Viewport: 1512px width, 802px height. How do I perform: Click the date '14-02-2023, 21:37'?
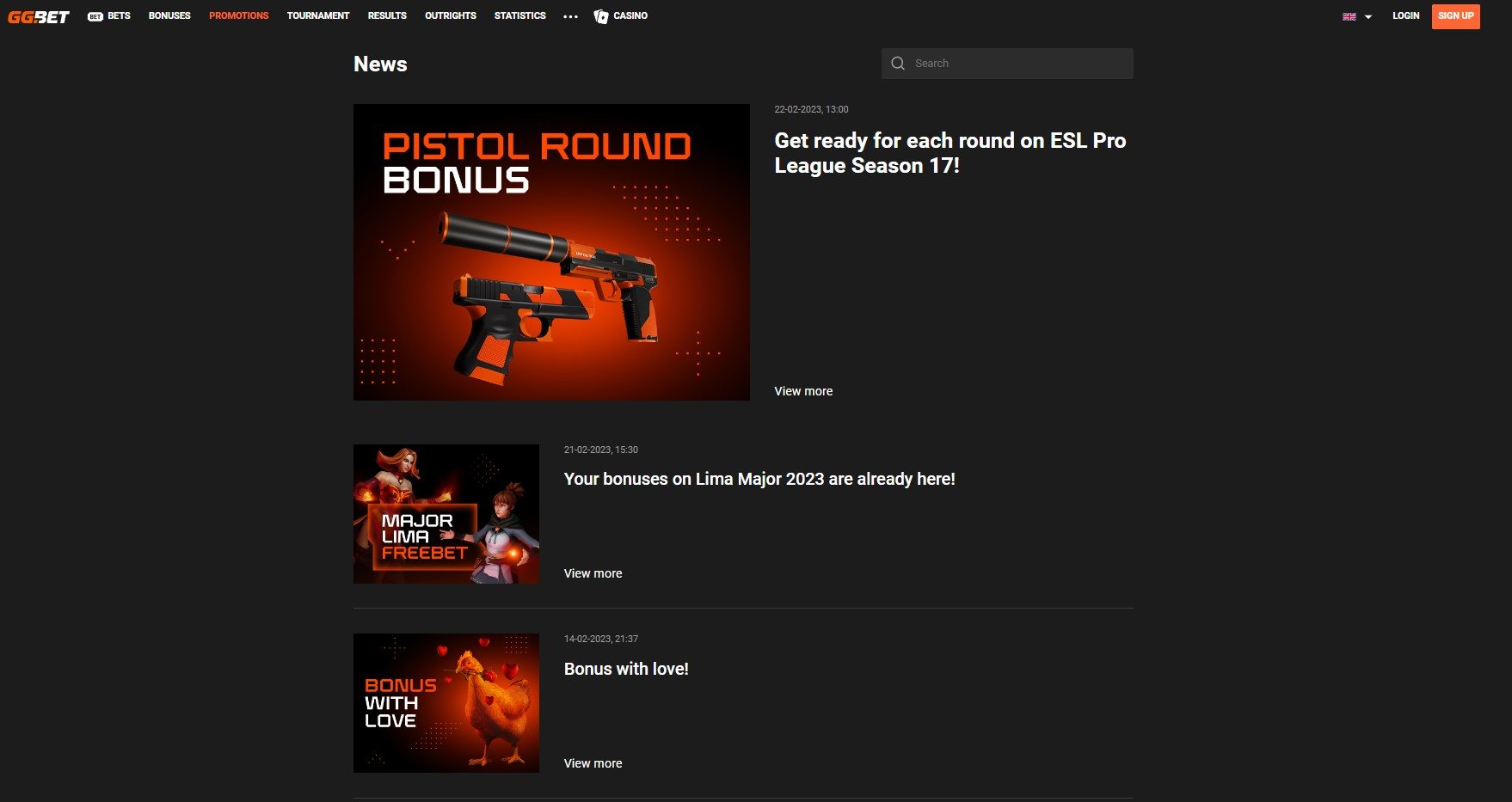tap(601, 639)
